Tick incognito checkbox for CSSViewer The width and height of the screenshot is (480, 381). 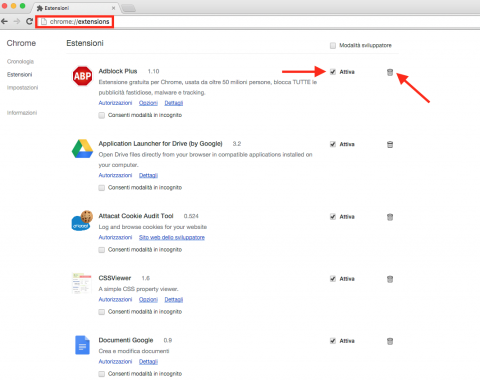102,312
